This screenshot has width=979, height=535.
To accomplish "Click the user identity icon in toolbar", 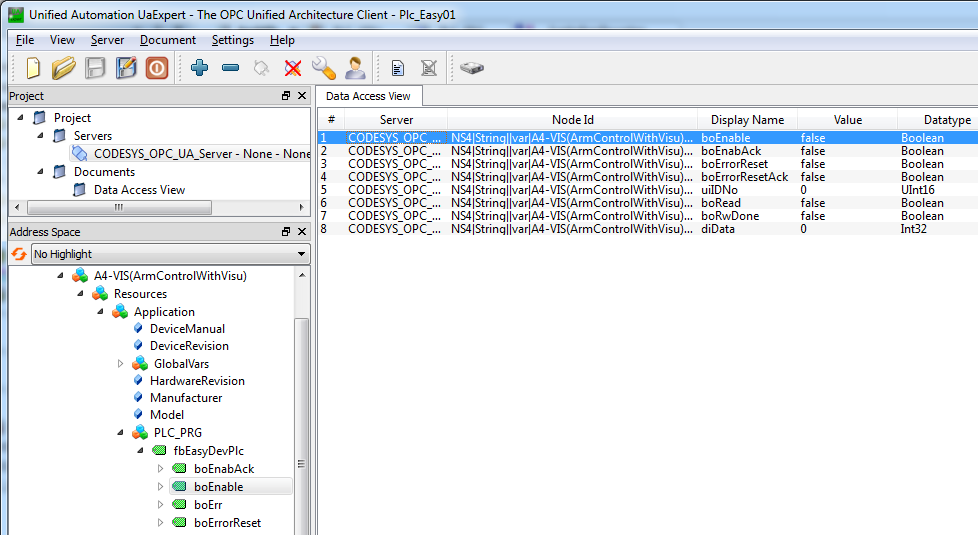I will coord(355,67).
